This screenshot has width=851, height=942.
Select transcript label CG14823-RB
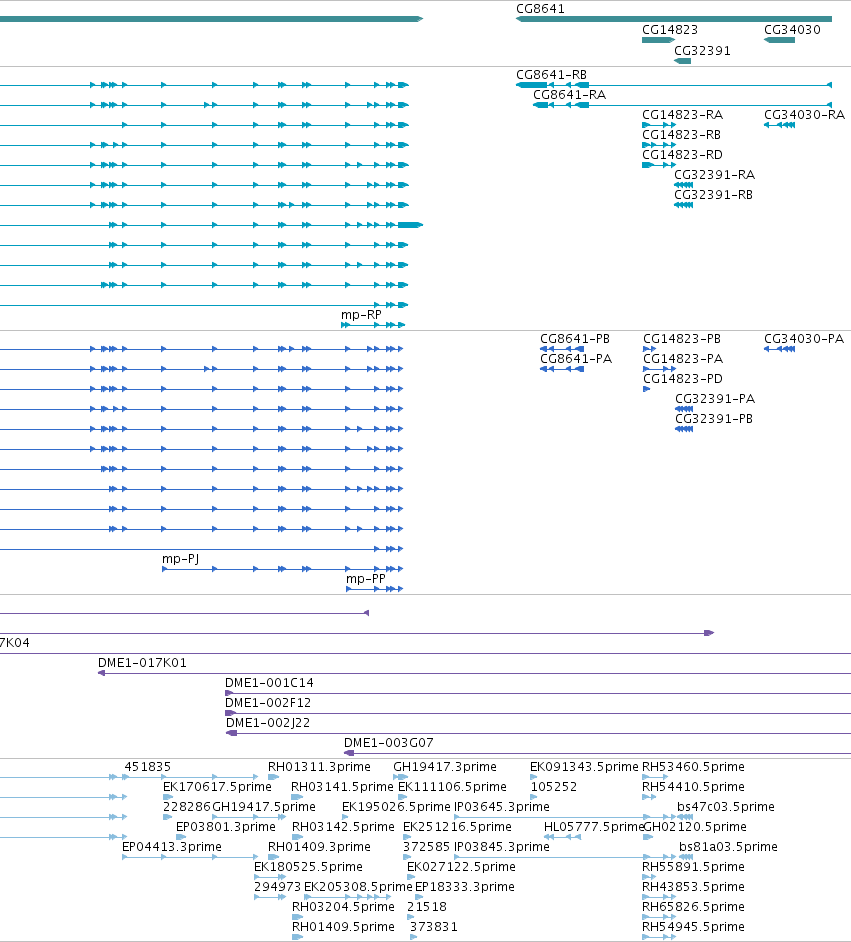pyautogui.click(x=681, y=135)
